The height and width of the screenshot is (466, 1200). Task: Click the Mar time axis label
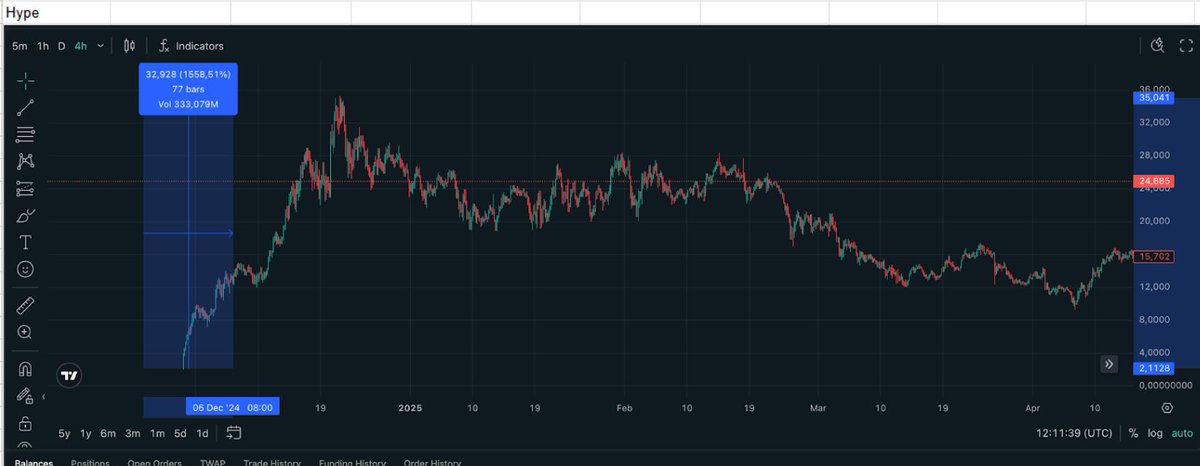click(818, 408)
